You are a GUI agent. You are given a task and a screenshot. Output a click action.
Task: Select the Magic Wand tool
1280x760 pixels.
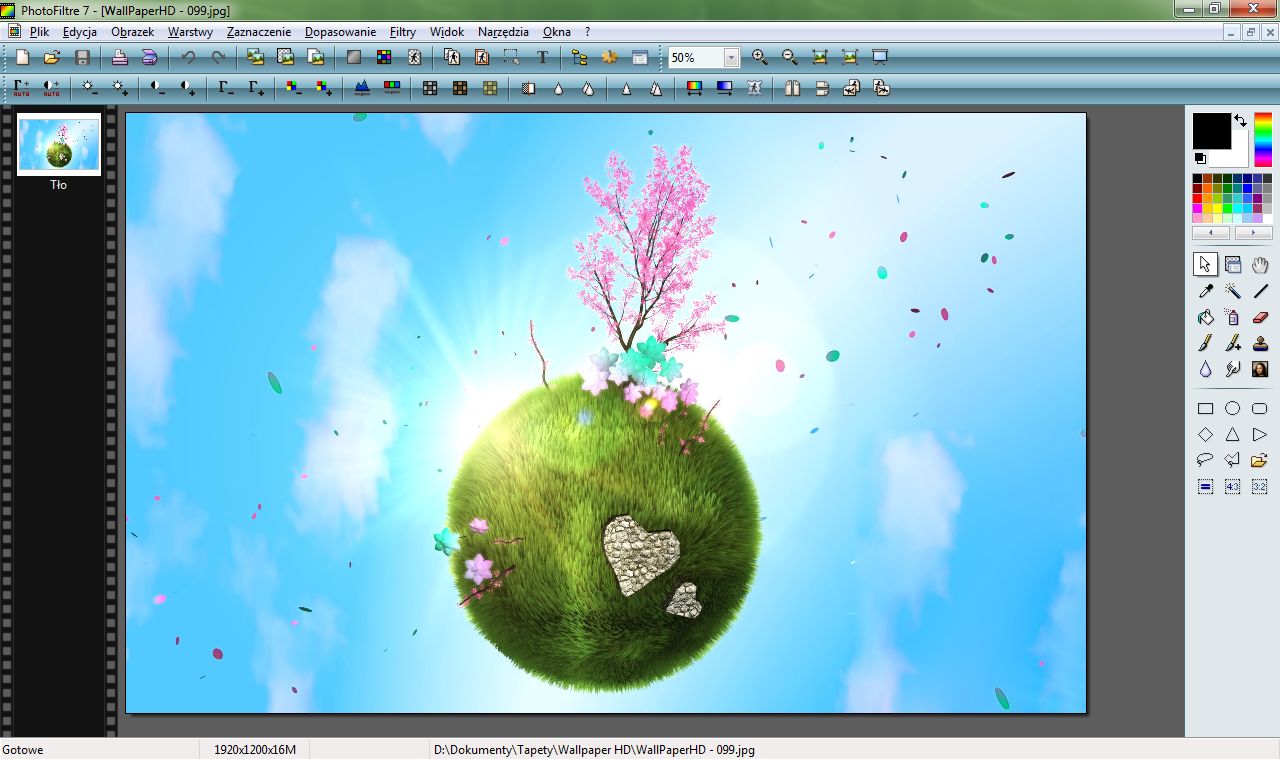coord(1232,290)
